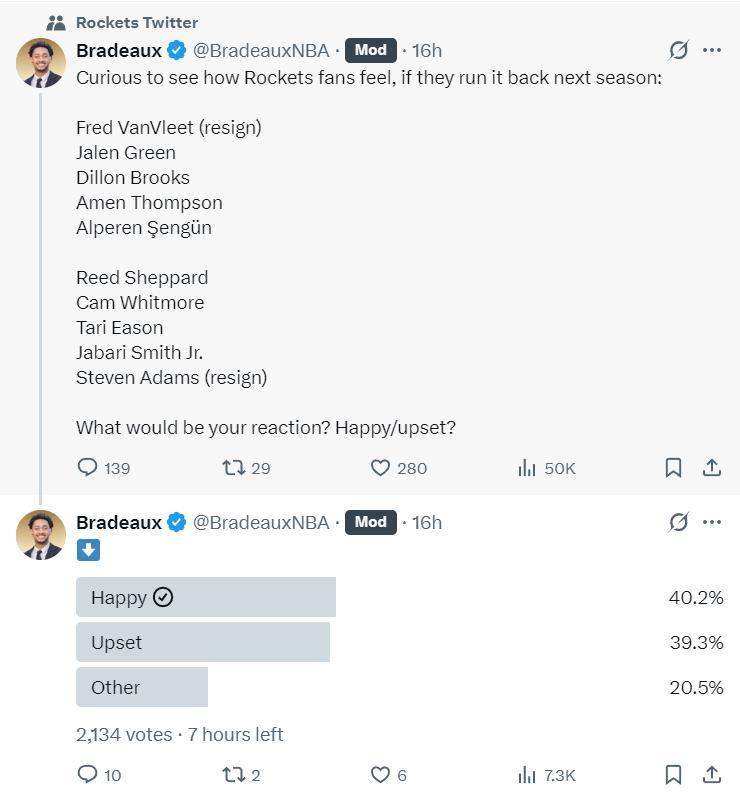740x800 pixels.
Task: Open the 16h timestamp of poll post
Action: coord(427,522)
